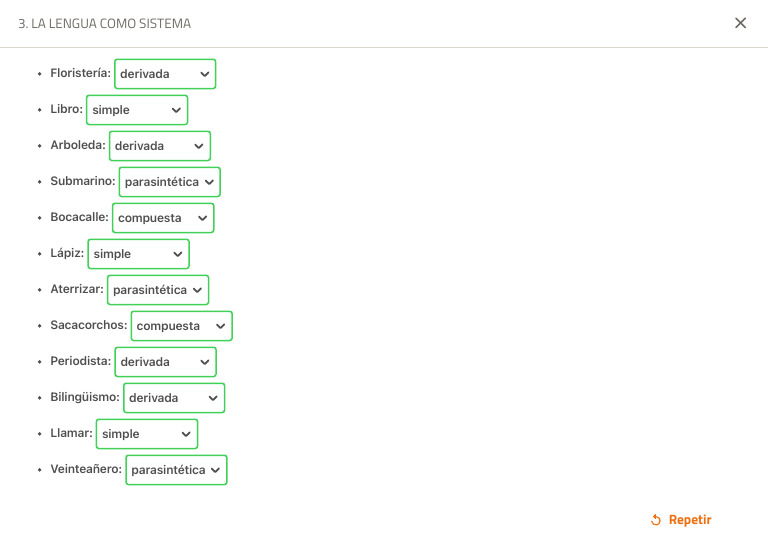The height and width of the screenshot is (546, 768).
Task: Click the word label 'Libro:'
Action: tap(67, 109)
